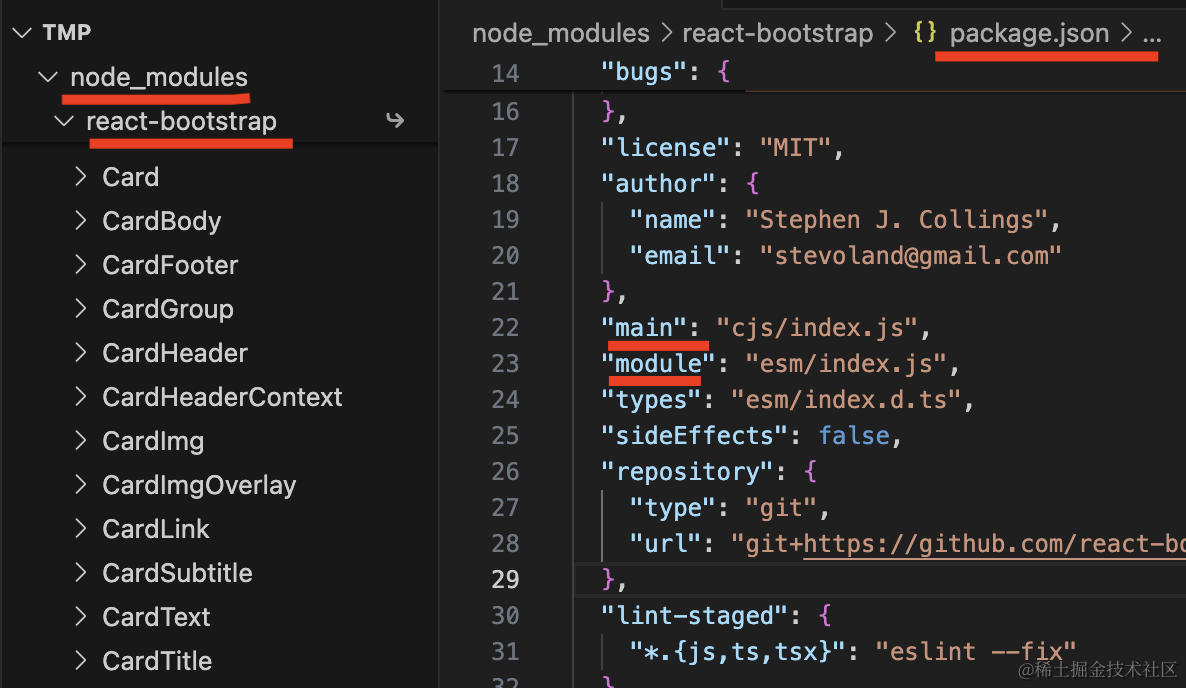
Task: Click line number 14 in sticky header
Action: [x=505, y=73]
